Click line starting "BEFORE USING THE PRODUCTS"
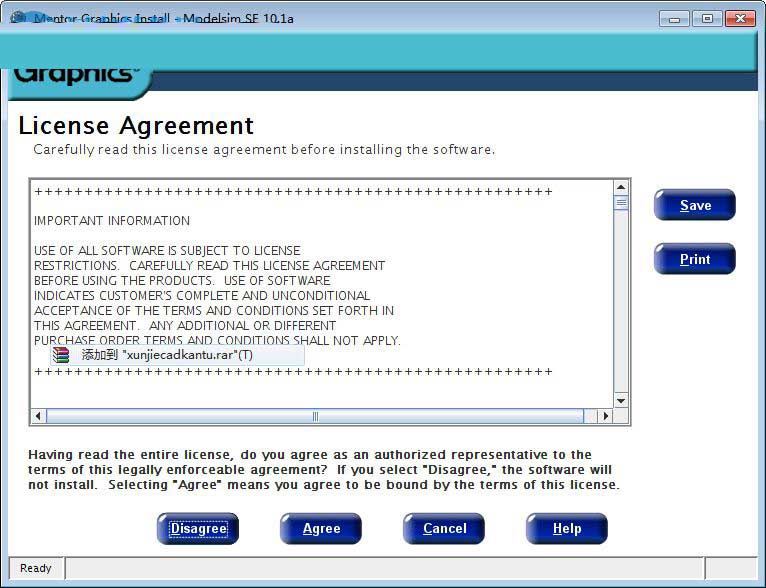 click(x=182, y=281)
